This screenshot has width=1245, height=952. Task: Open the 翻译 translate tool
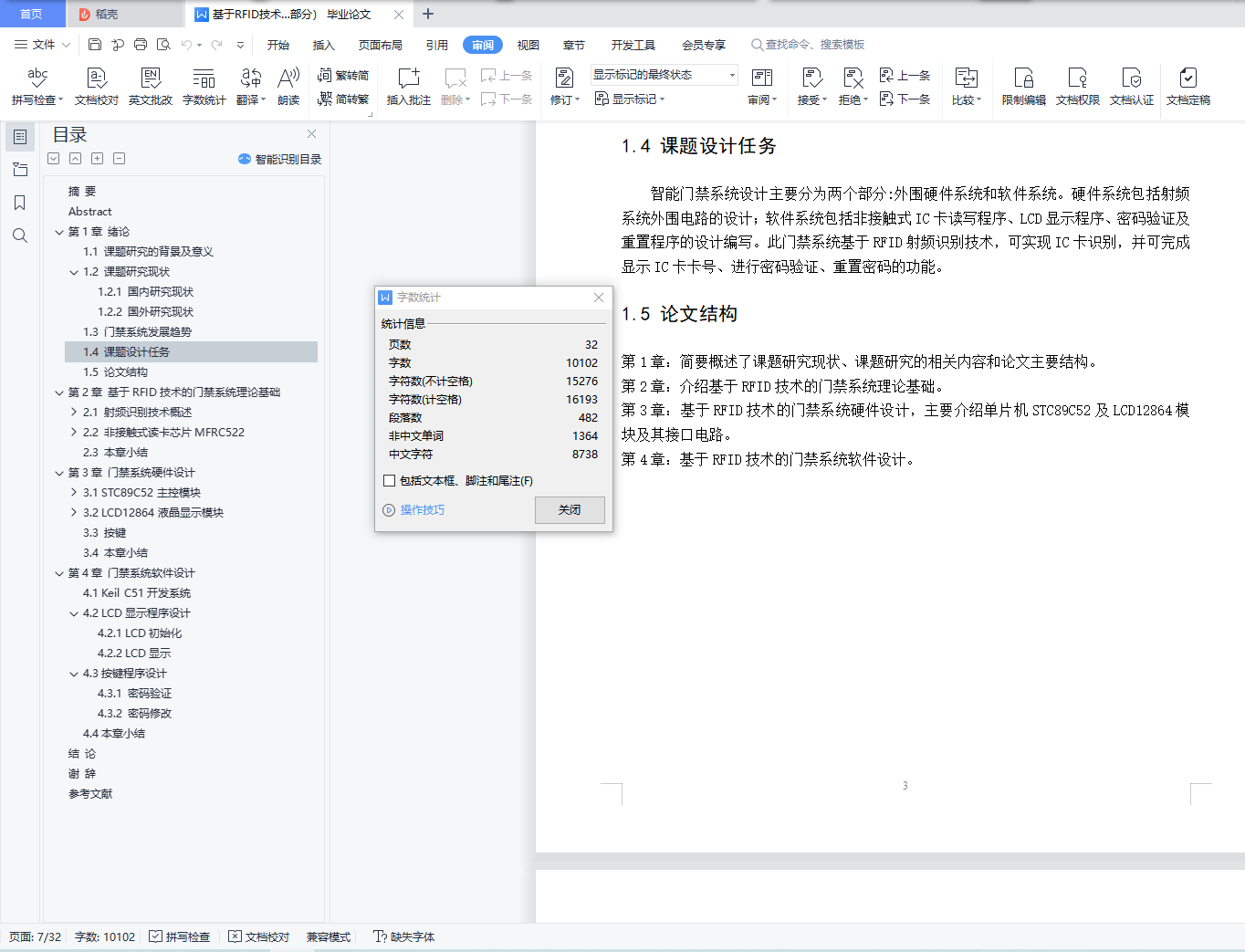click(250, 87)
